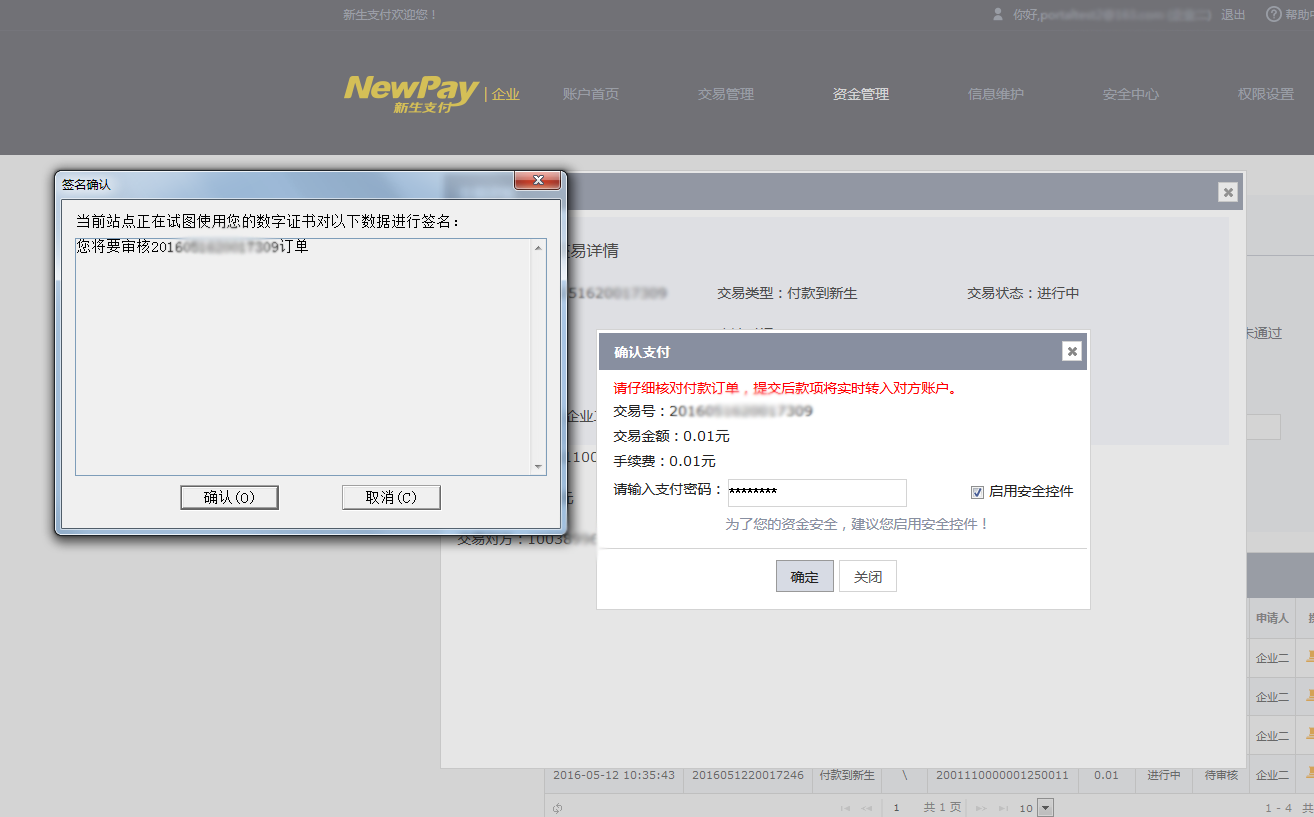Click the help question mark icon
1314x817 pixels.
1274,14
